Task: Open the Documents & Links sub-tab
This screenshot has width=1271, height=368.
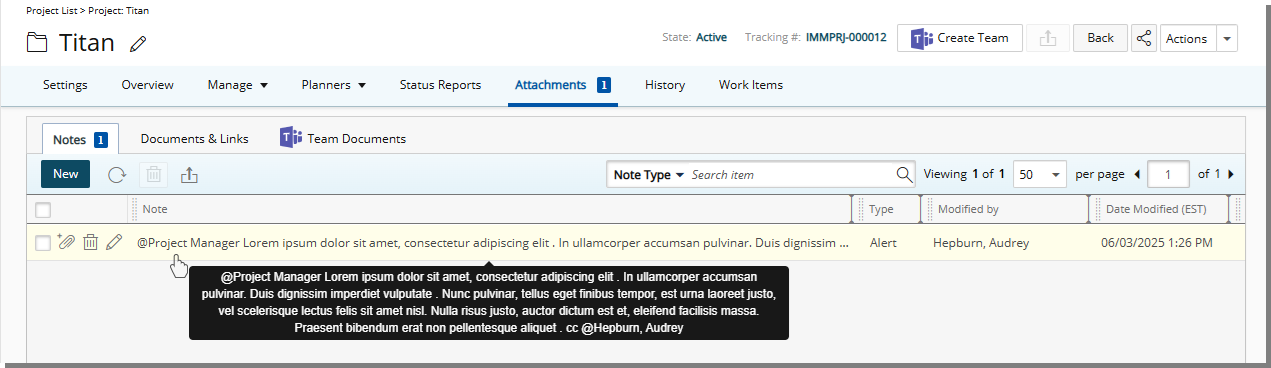Action: click(195, 139)
